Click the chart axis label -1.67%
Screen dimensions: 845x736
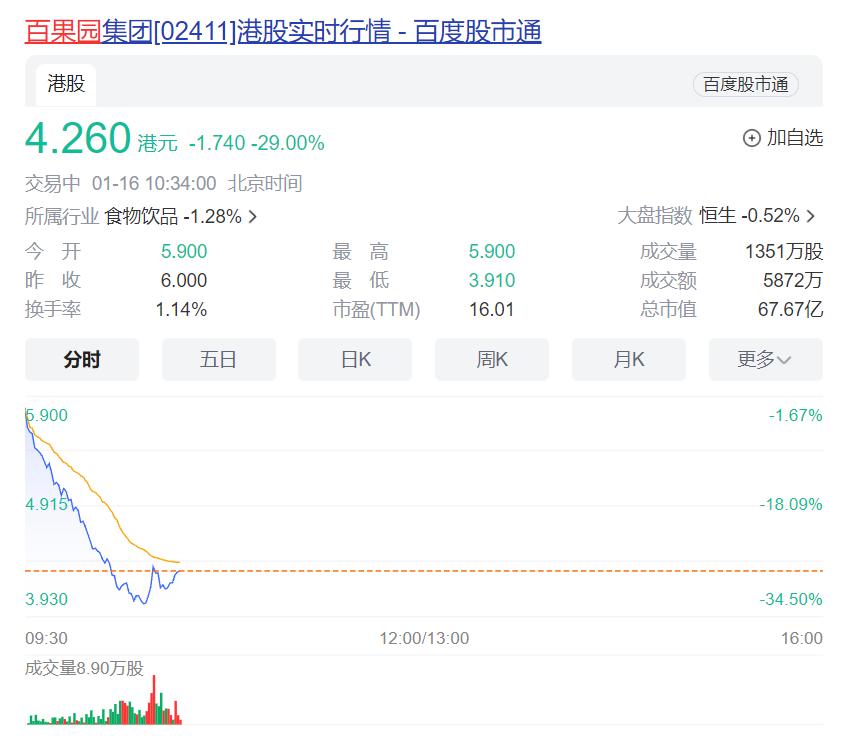pos(795,415)
